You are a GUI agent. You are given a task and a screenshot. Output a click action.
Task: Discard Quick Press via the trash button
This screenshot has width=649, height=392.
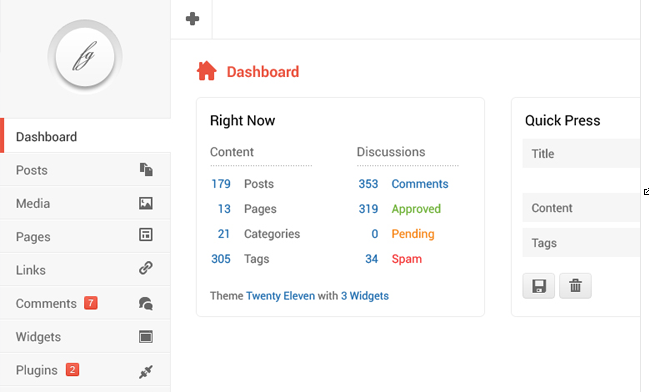[575, 286]
